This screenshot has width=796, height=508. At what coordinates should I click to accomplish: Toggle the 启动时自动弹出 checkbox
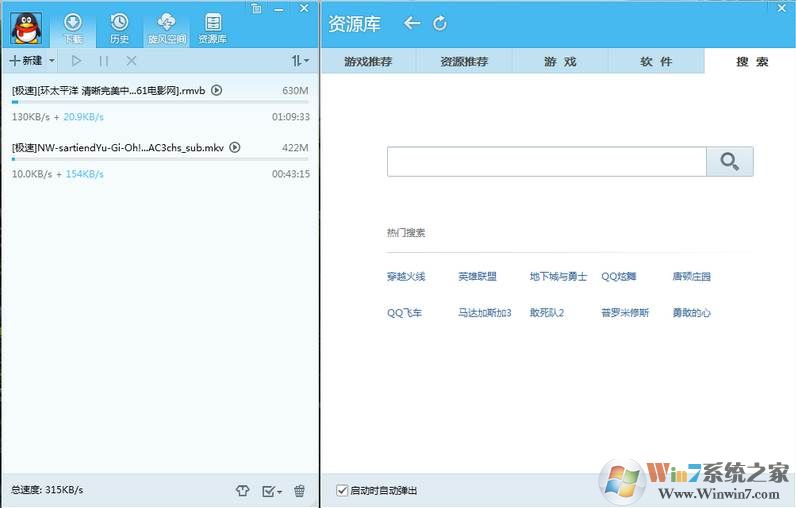[x=343, y=490]
